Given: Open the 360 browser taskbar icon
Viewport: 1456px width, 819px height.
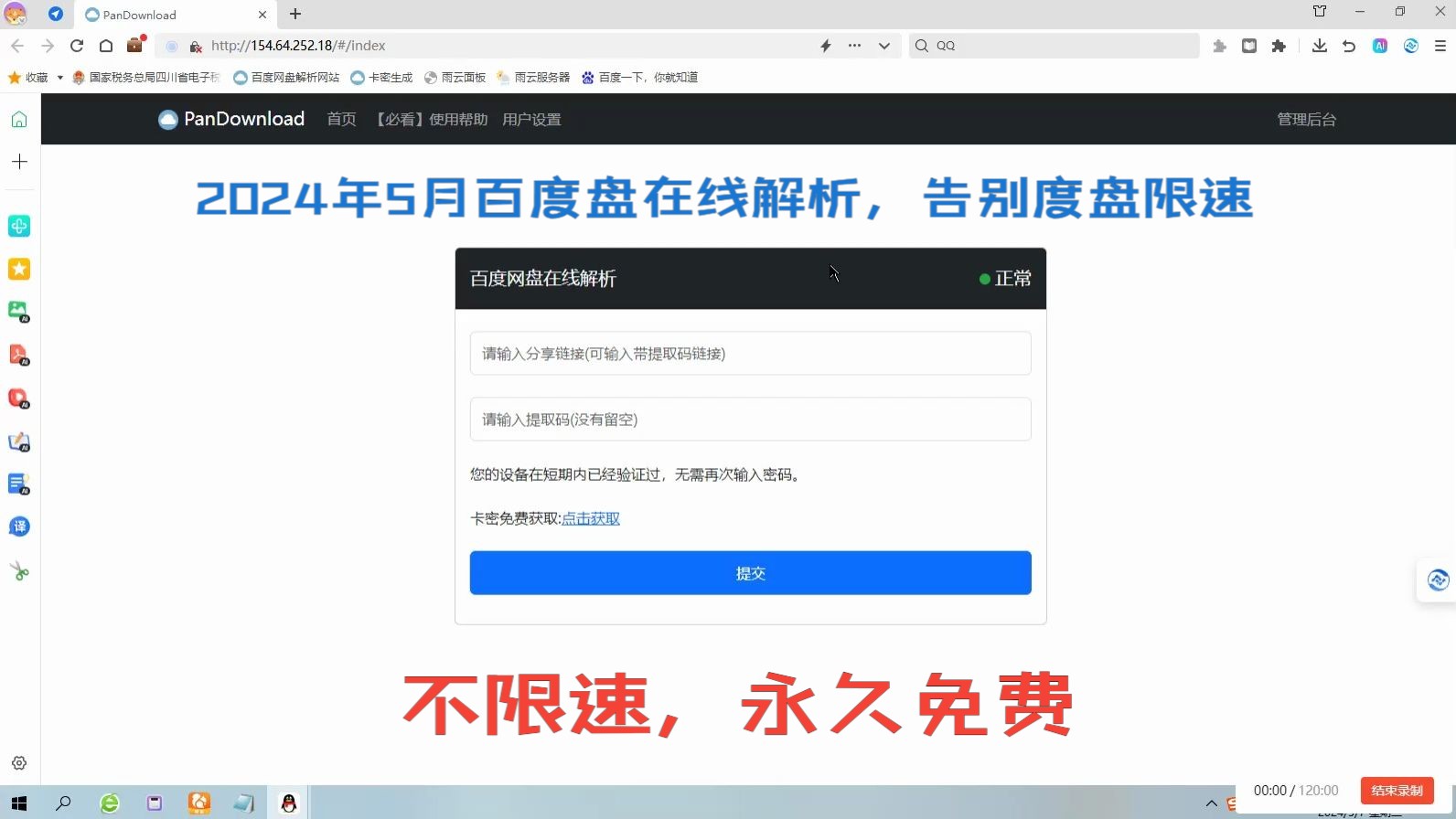Looking at the screenshot, I should tap(110, 803).
